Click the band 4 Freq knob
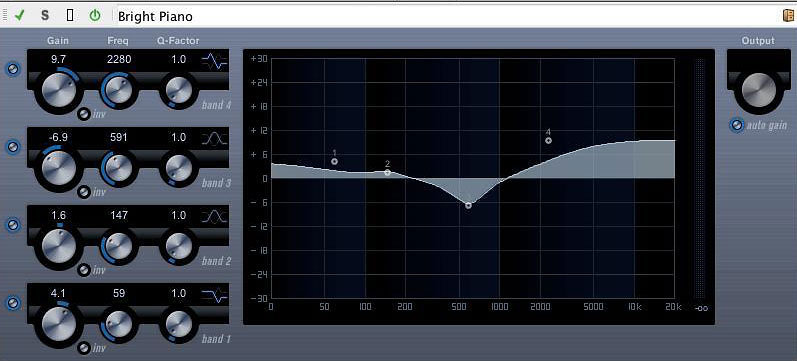 (x=119, y=90)
